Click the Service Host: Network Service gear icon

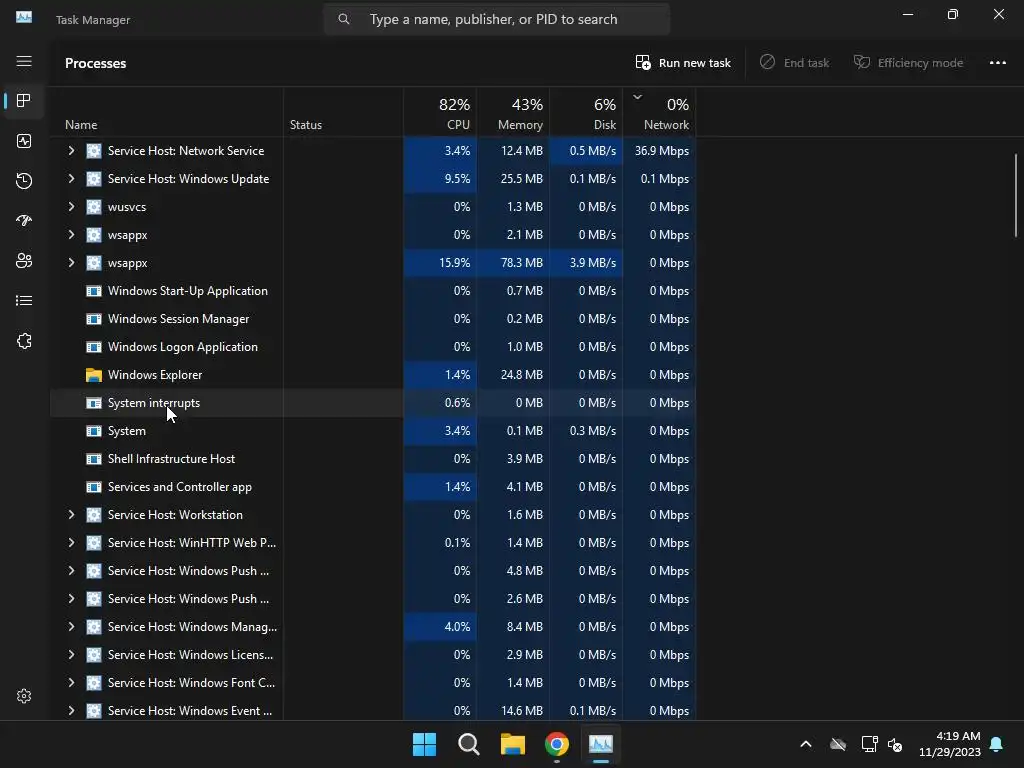(x=94, y=151)
